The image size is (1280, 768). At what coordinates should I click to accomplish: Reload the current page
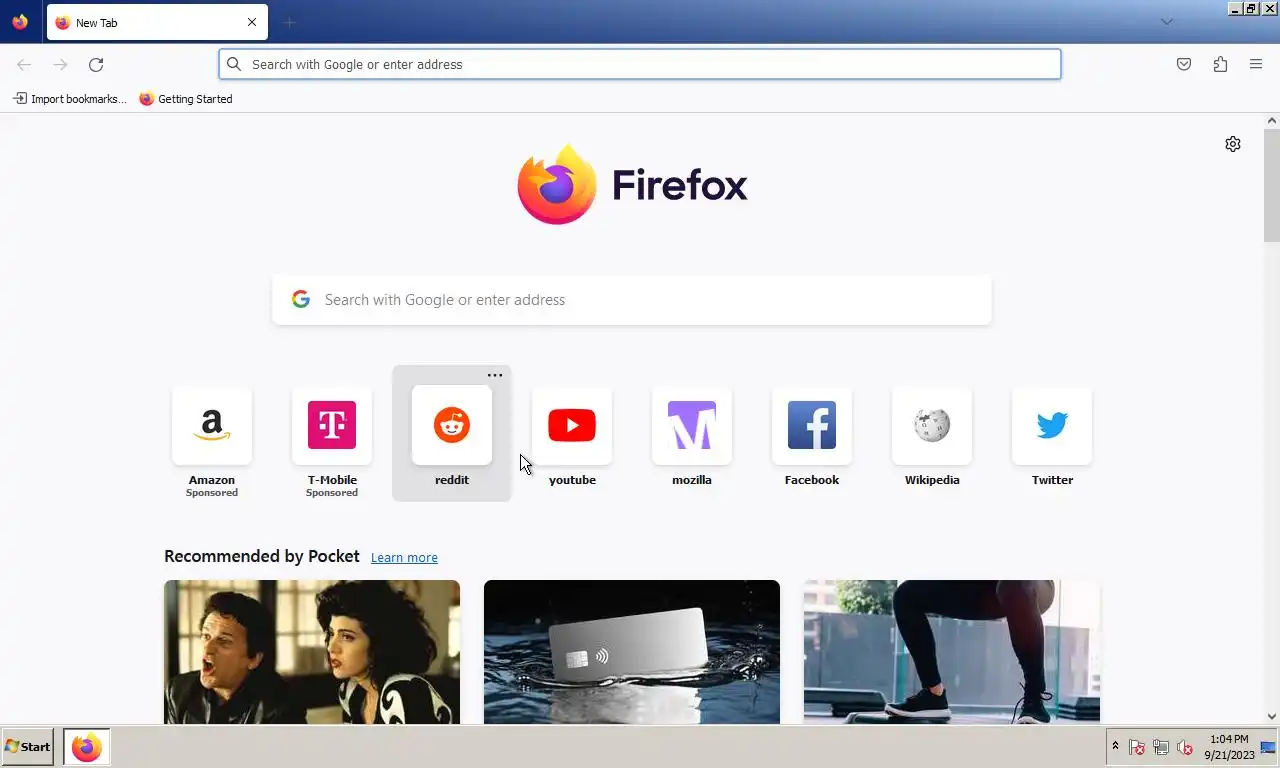(96, 64)
